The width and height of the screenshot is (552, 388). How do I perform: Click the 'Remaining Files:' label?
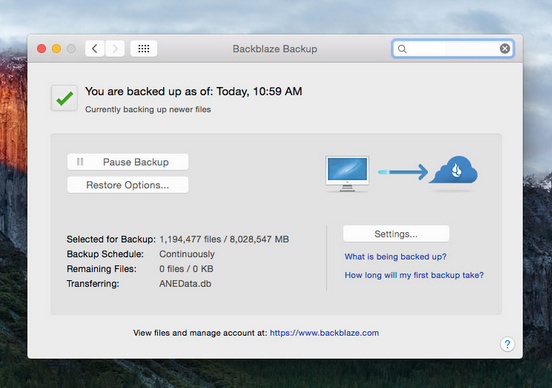[x=101, y=269]
